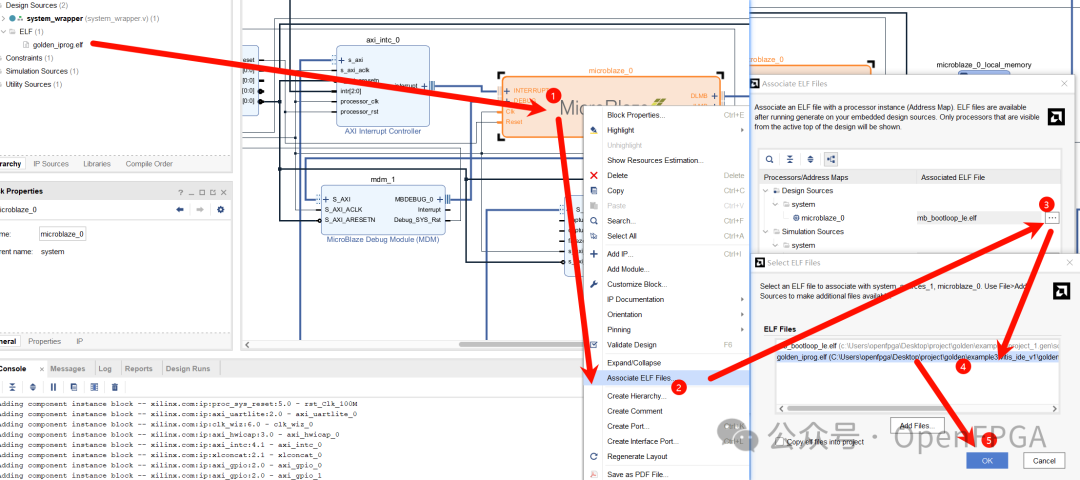This screenshot has width=1080, height=480.
Task: Open the Messages tab
Action: pyautogui.click(x=68, y=368)
